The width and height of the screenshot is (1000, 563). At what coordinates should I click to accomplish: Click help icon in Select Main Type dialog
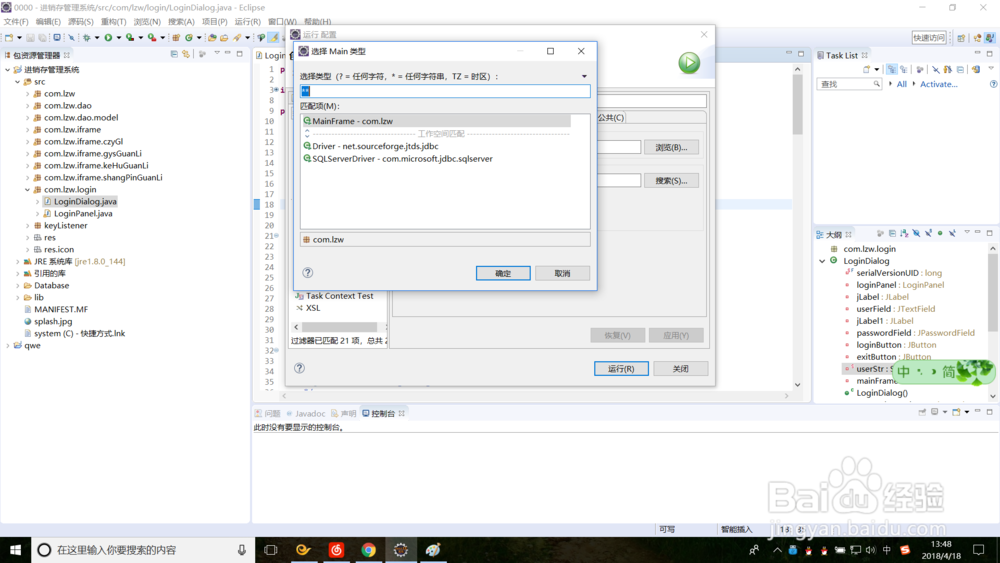point(307,273)
